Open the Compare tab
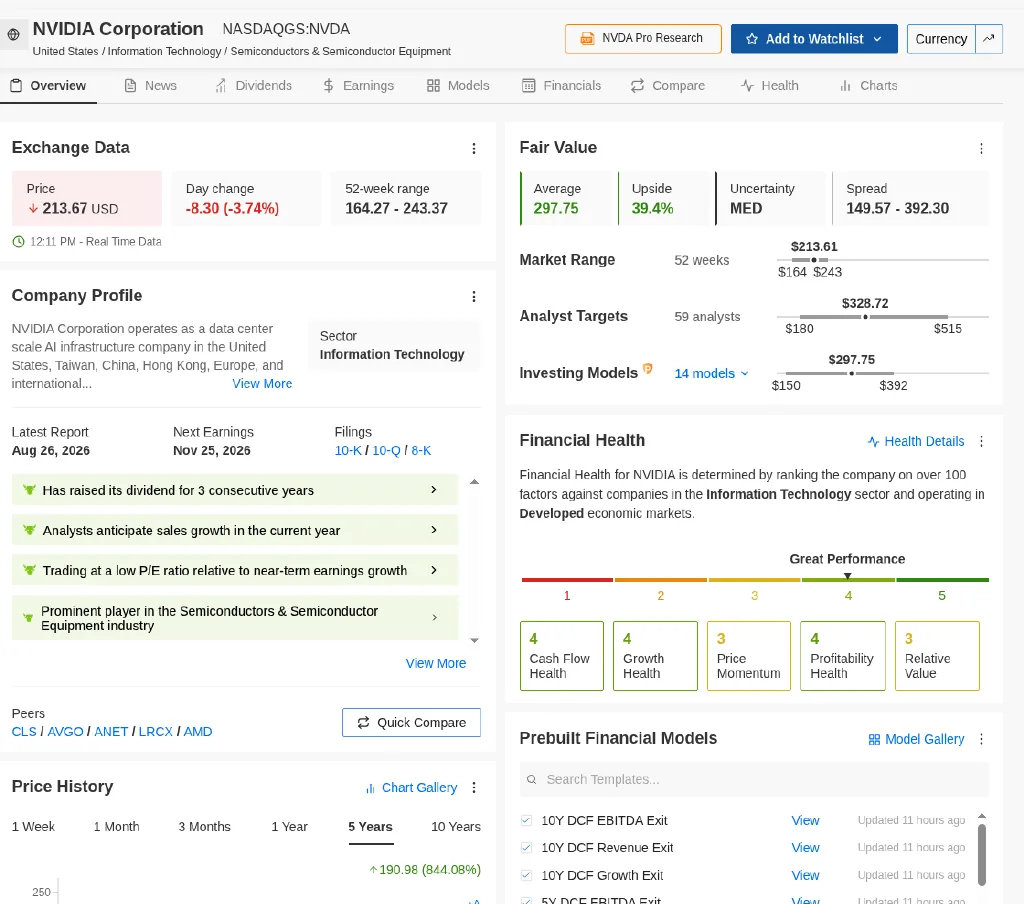 tap(667, 86)
